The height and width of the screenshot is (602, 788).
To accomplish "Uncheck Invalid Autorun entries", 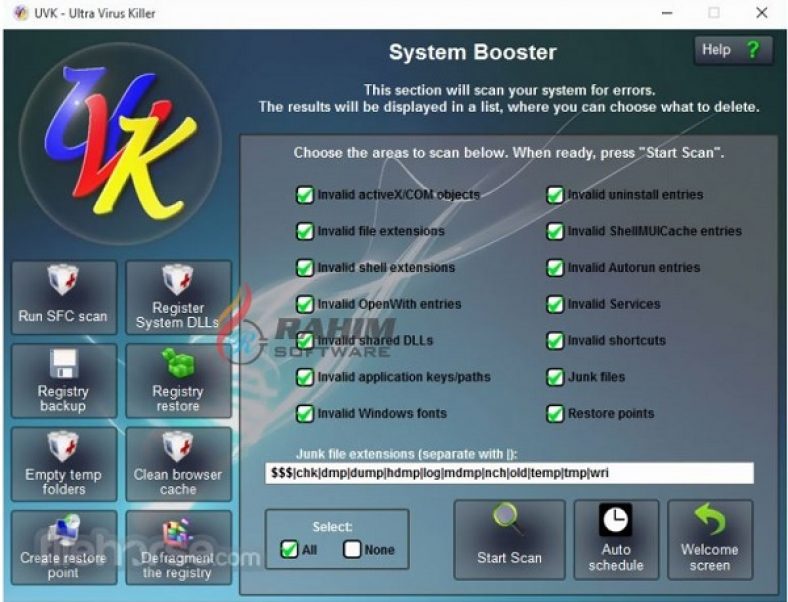I will pyautogui.click(x=555, y=268).
